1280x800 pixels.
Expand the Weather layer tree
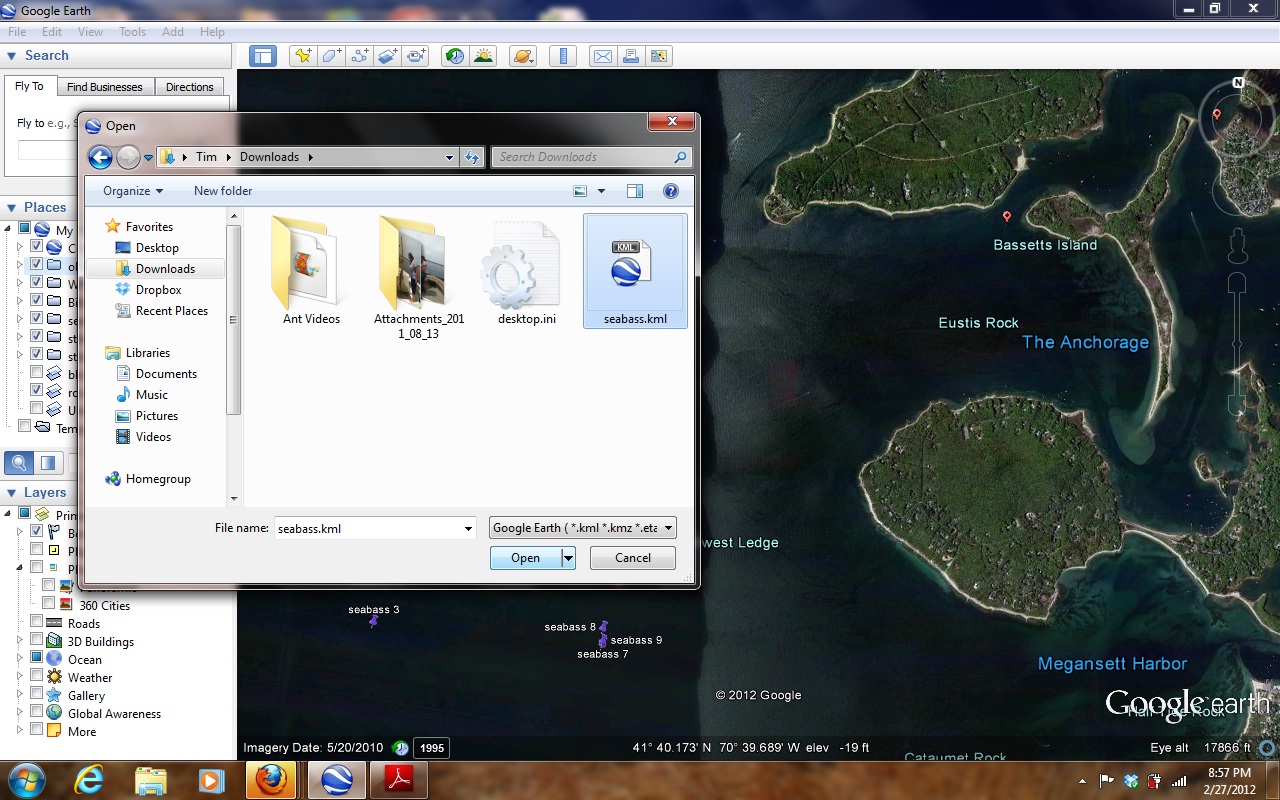[20, 677]
